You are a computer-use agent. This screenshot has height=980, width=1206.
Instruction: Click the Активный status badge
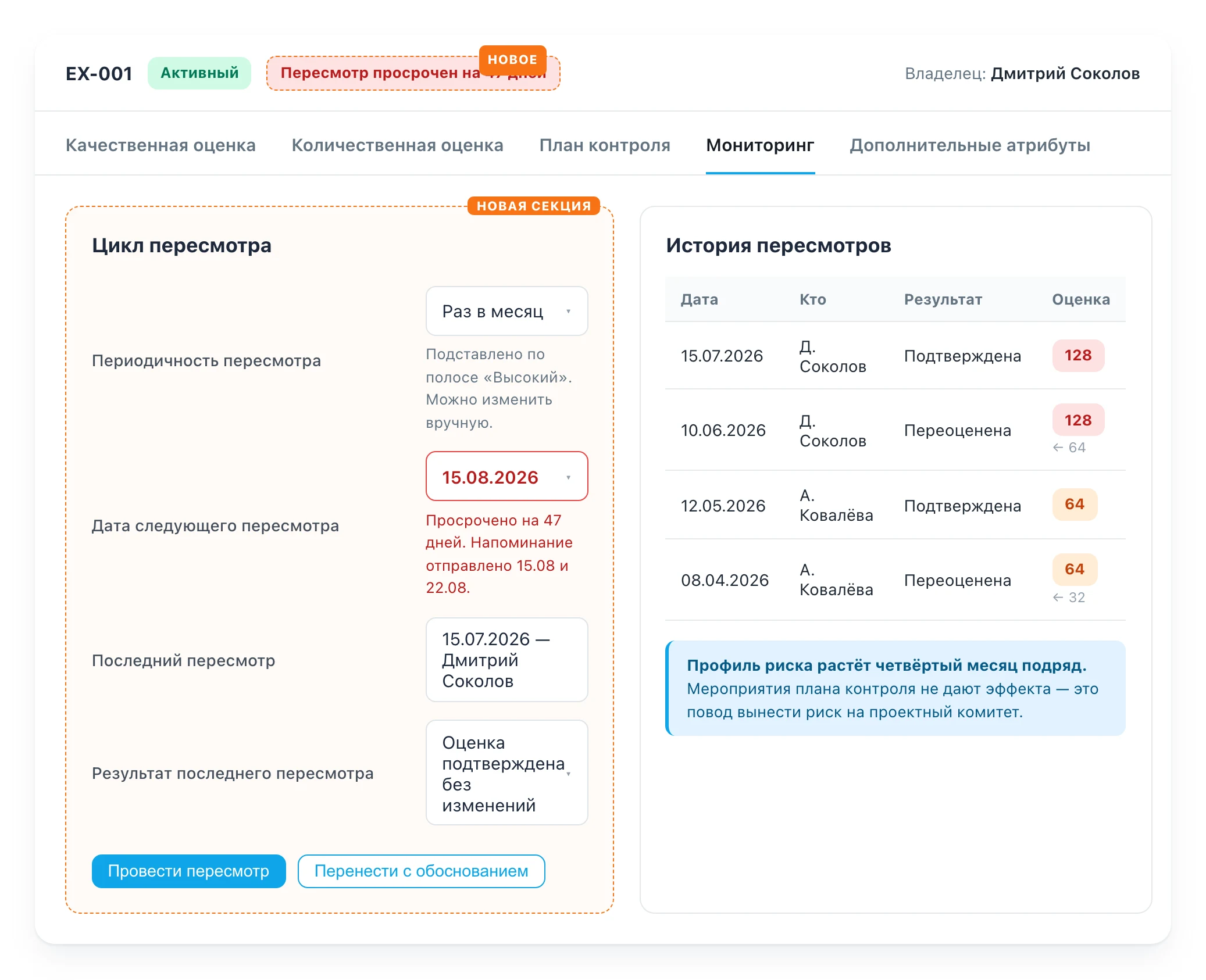coord(199,73)
